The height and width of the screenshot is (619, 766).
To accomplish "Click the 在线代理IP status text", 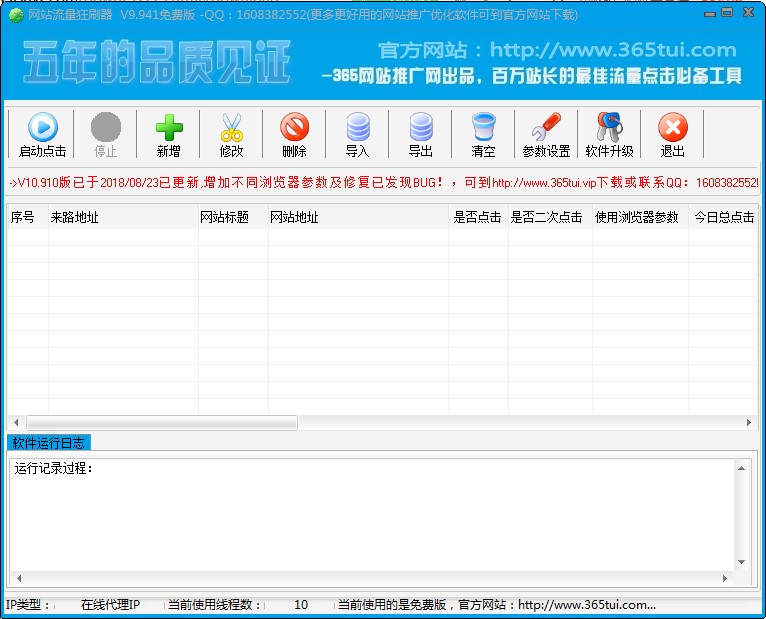I will [110, 605].
